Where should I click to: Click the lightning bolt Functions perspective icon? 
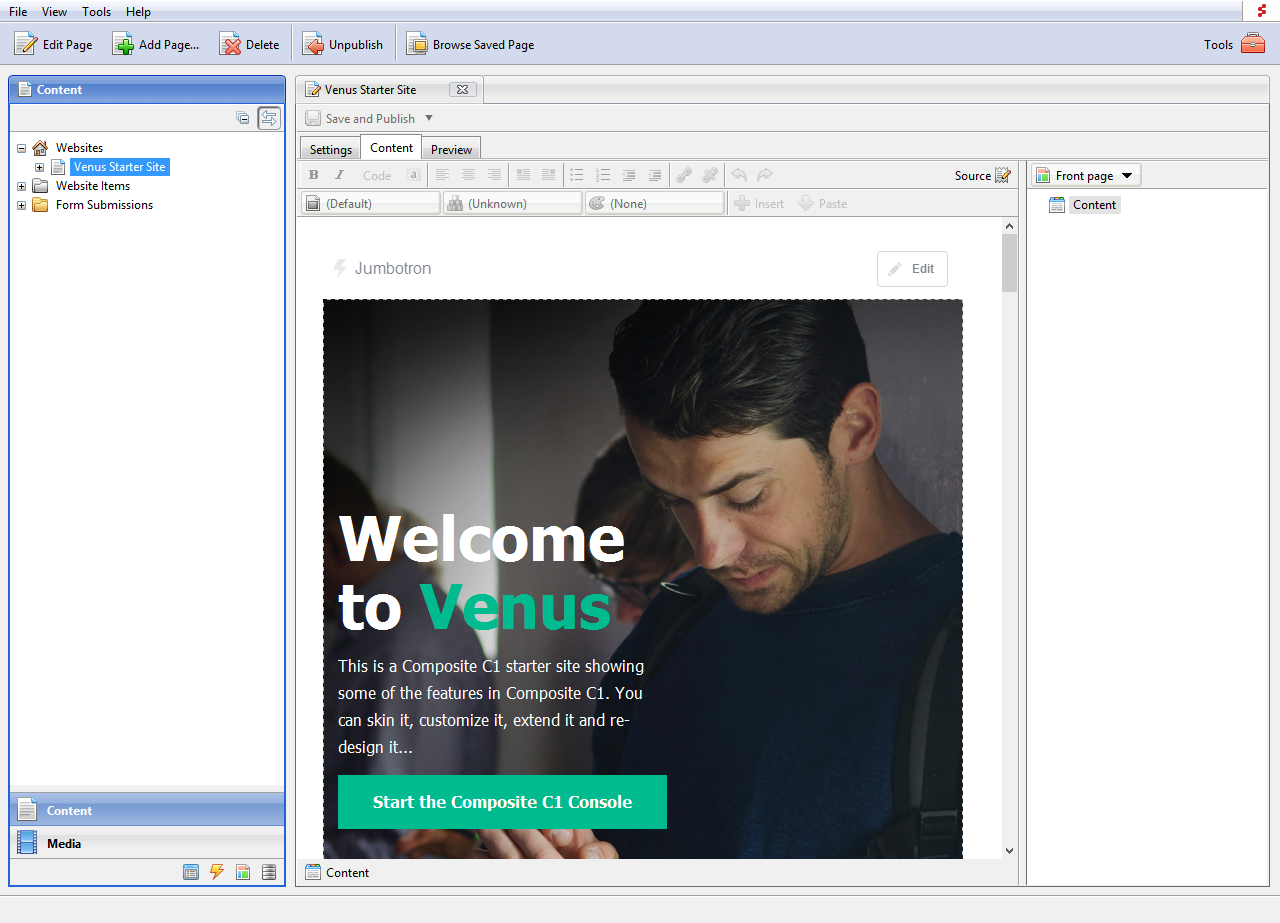tap(217, 872)
